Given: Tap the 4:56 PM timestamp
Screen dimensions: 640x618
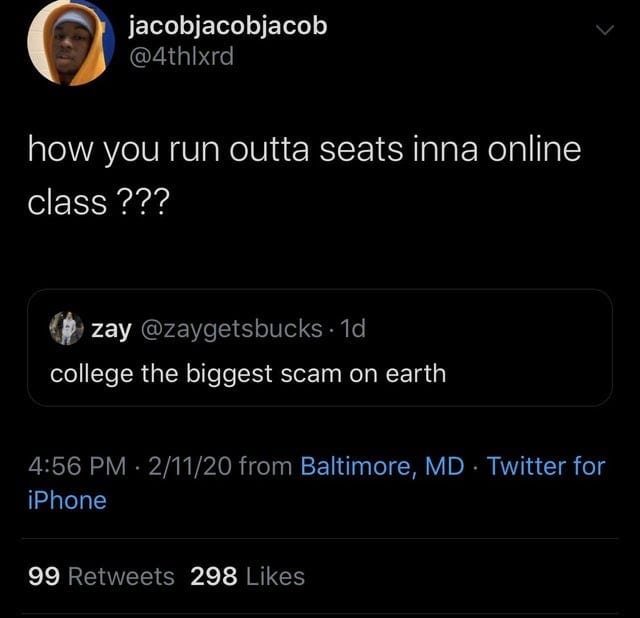Looking at the screenshot, I should click(x=78, y=466).
